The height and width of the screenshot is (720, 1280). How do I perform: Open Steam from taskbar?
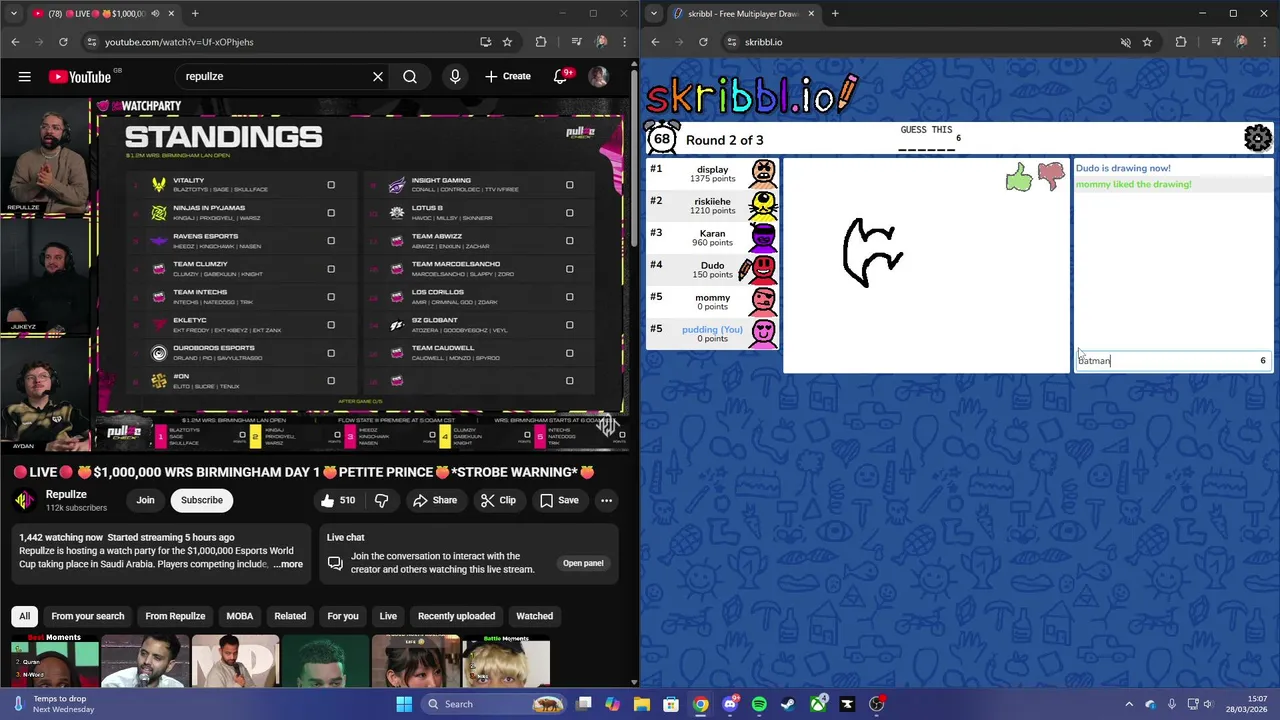click(x=789, y=704)
